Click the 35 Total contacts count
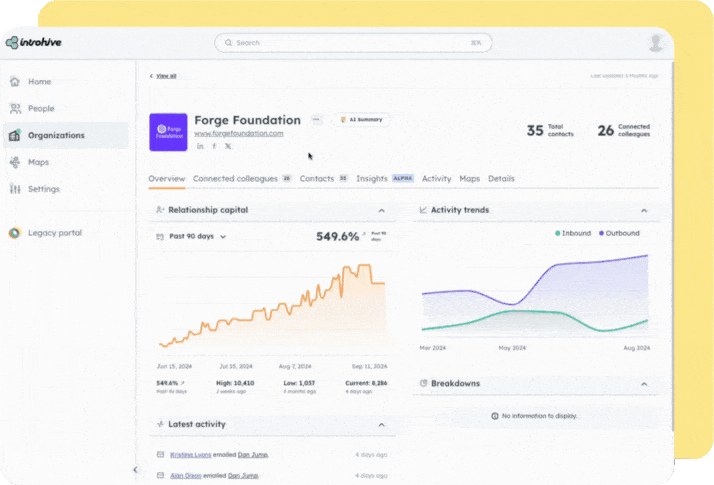Screen dimensions: 714x485 [550, 130]
